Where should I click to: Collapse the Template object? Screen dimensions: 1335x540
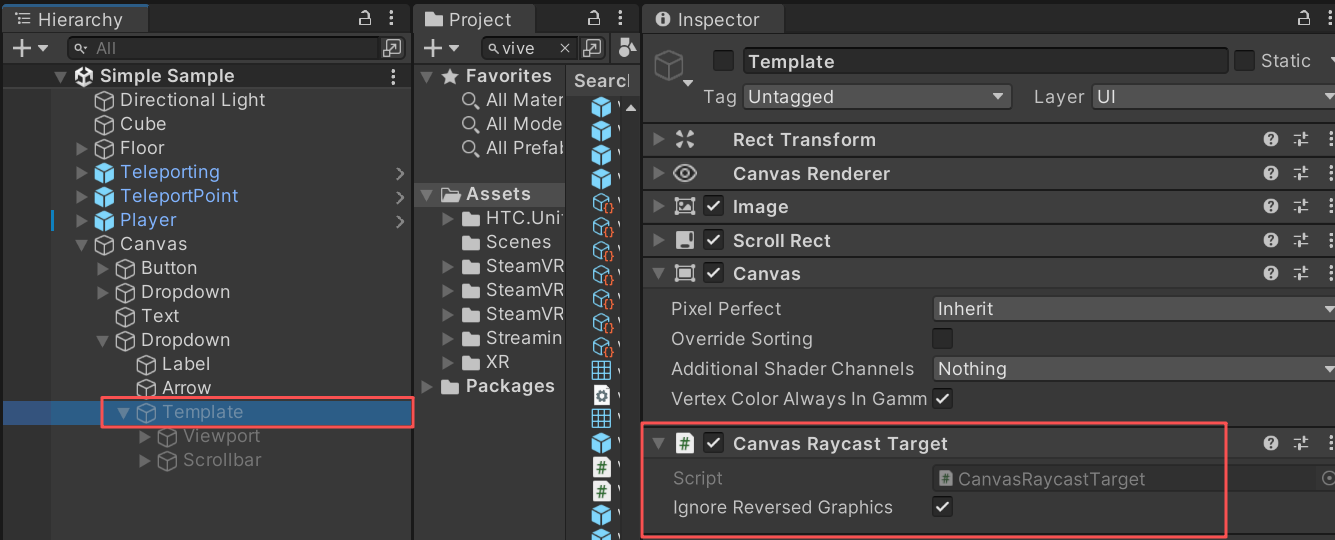point(123,412)
